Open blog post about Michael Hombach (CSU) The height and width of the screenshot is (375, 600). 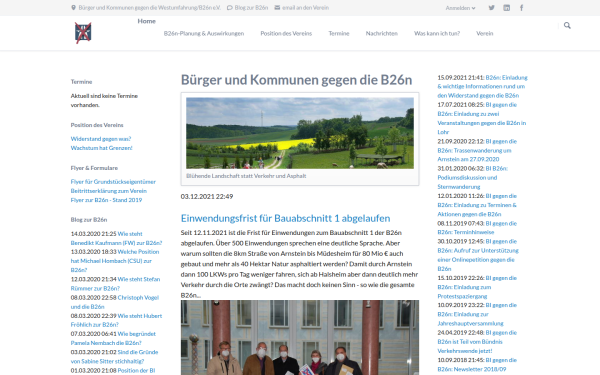click(x=115, y=261)
